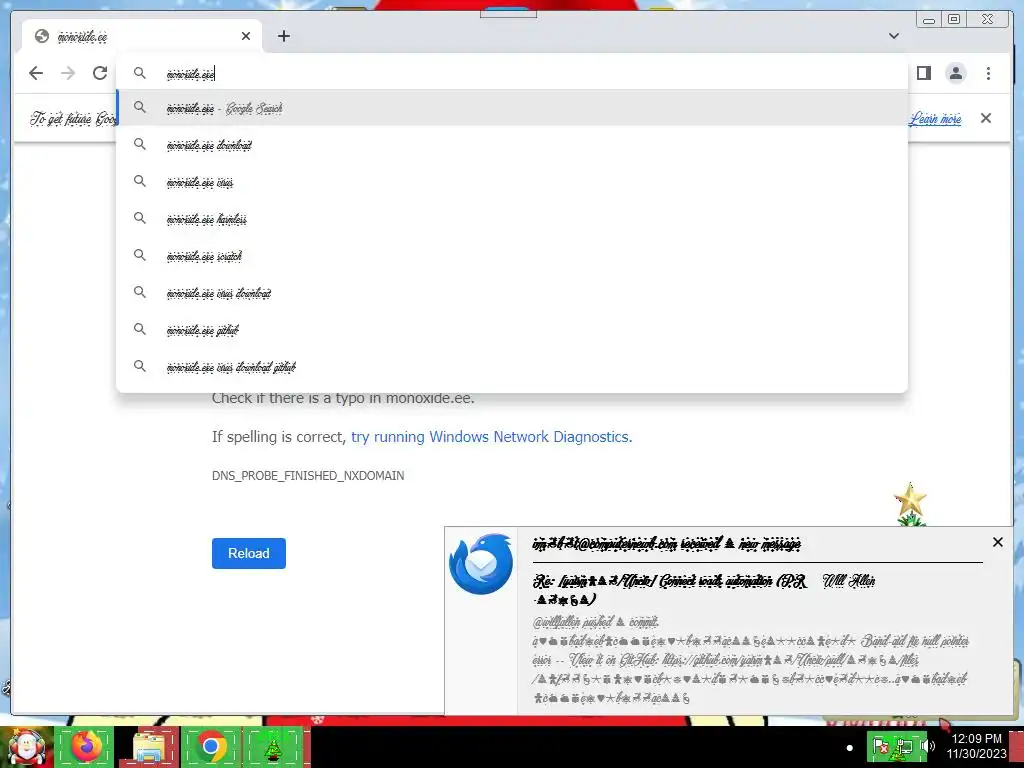Choose the 'monoxide.exe scratch' suggestion
The height and width of the screenshot is (768, 1024).
(512, 255)
